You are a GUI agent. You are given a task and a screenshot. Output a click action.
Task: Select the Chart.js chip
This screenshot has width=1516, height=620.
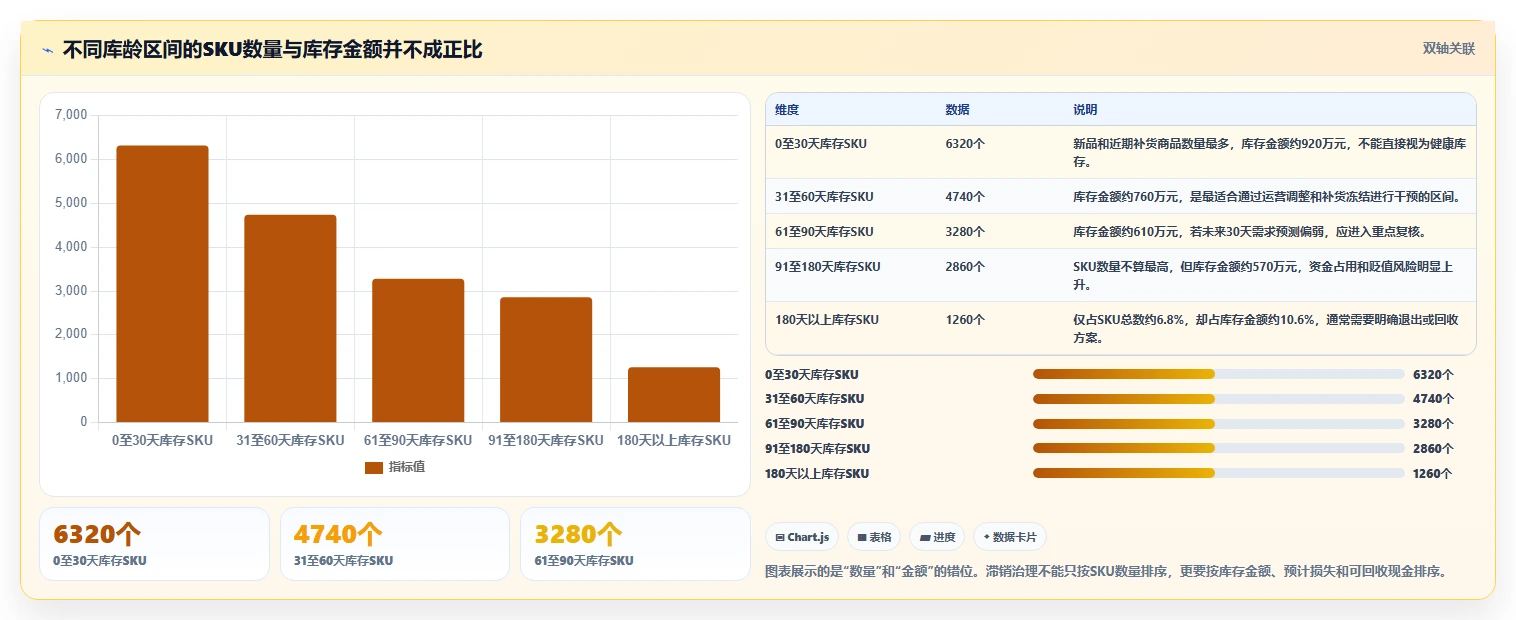pyautogui.click(x=802, y=537)
